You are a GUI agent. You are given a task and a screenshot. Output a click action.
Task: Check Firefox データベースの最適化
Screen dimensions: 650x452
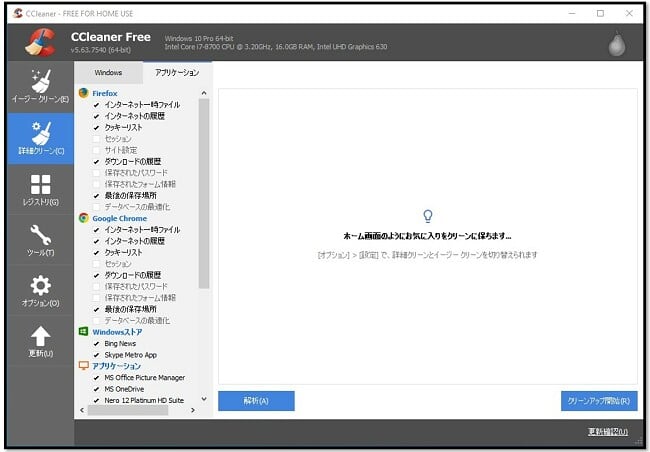[x=96, y=207]
